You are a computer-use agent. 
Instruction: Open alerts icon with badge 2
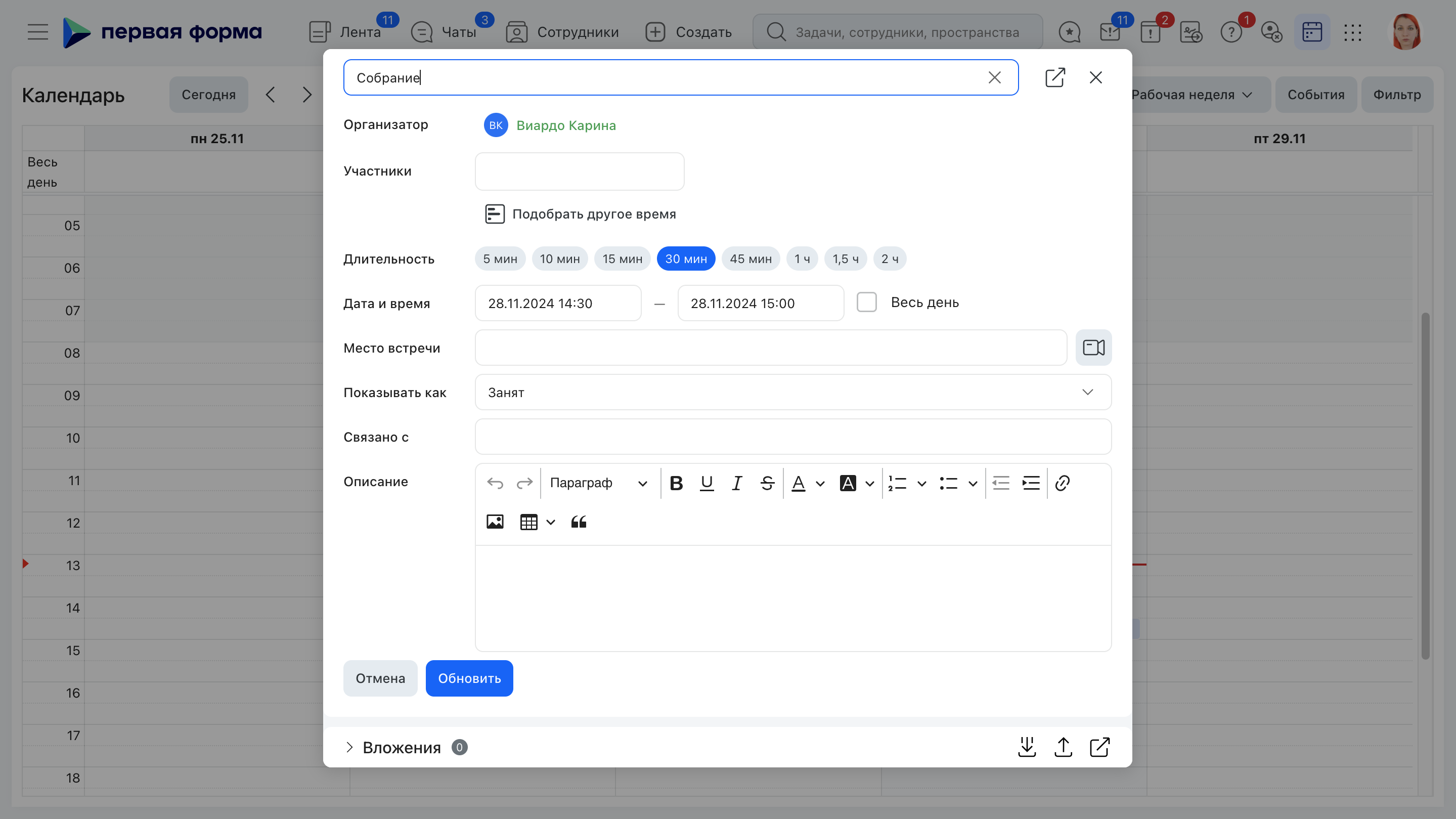(x=1151, y=32)
